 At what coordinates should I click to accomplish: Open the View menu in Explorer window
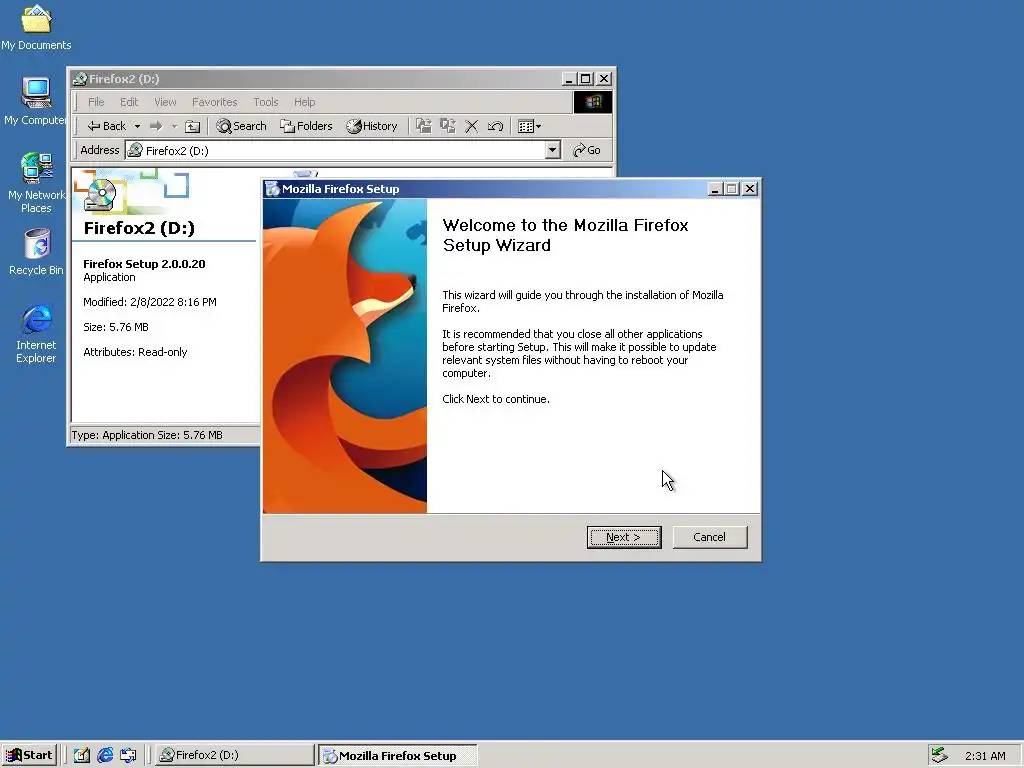[x=165, y=102]
